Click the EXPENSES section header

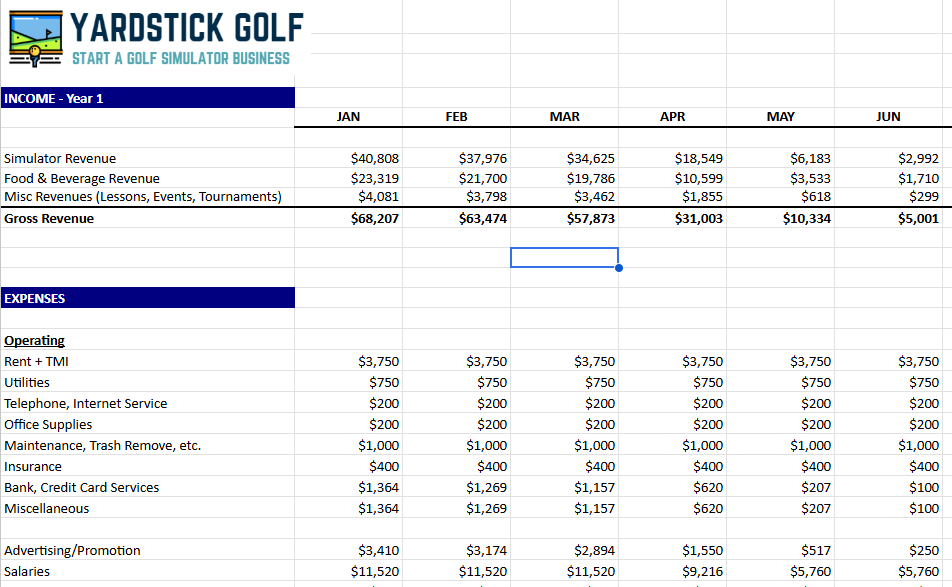coord(35,298)
